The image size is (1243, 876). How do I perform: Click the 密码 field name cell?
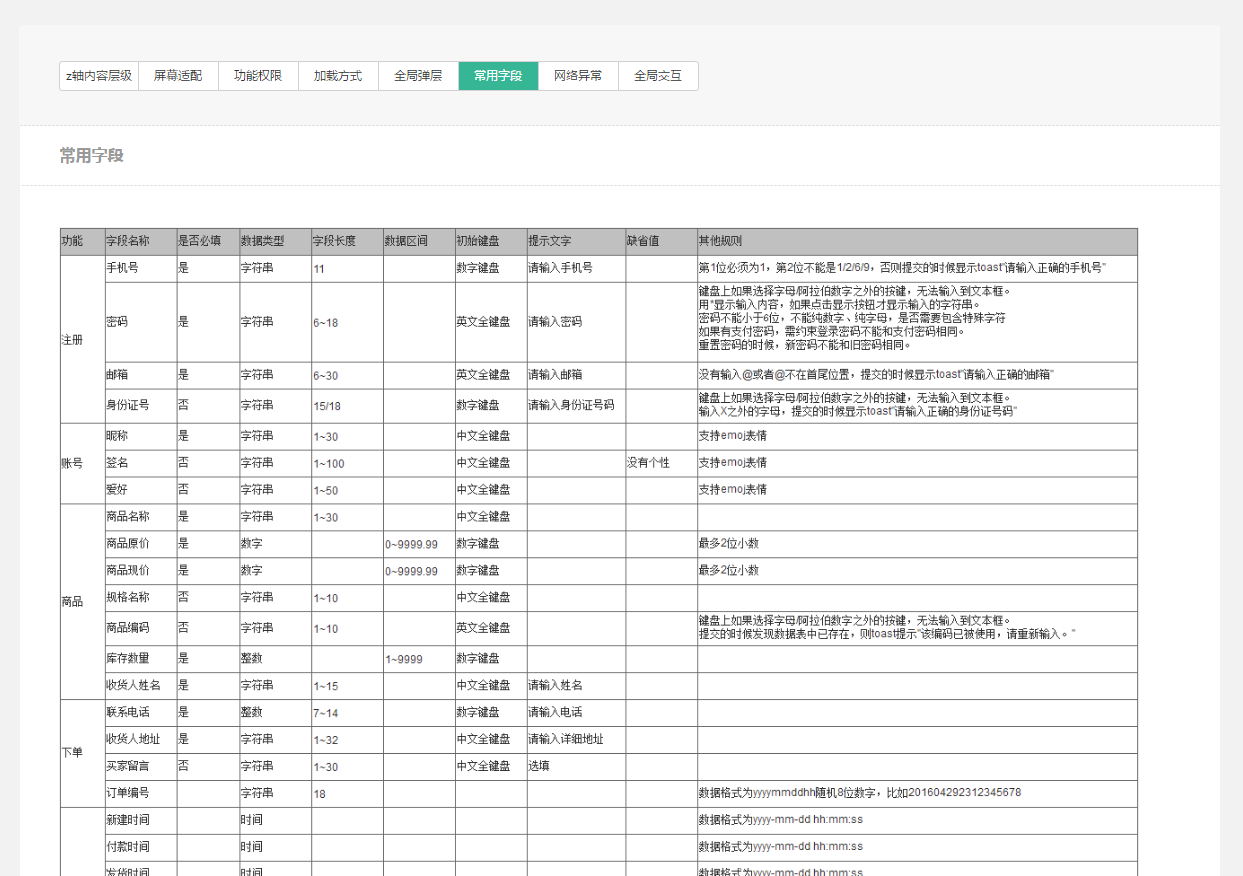tap(140, 322)
